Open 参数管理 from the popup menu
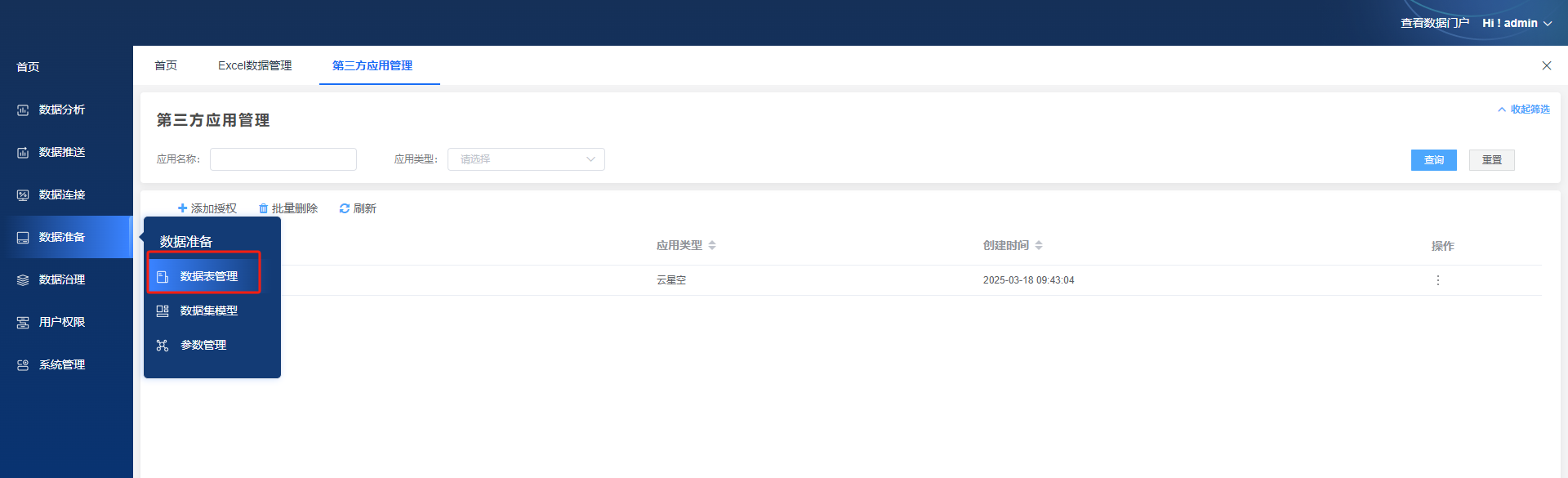 coord(203,345)
